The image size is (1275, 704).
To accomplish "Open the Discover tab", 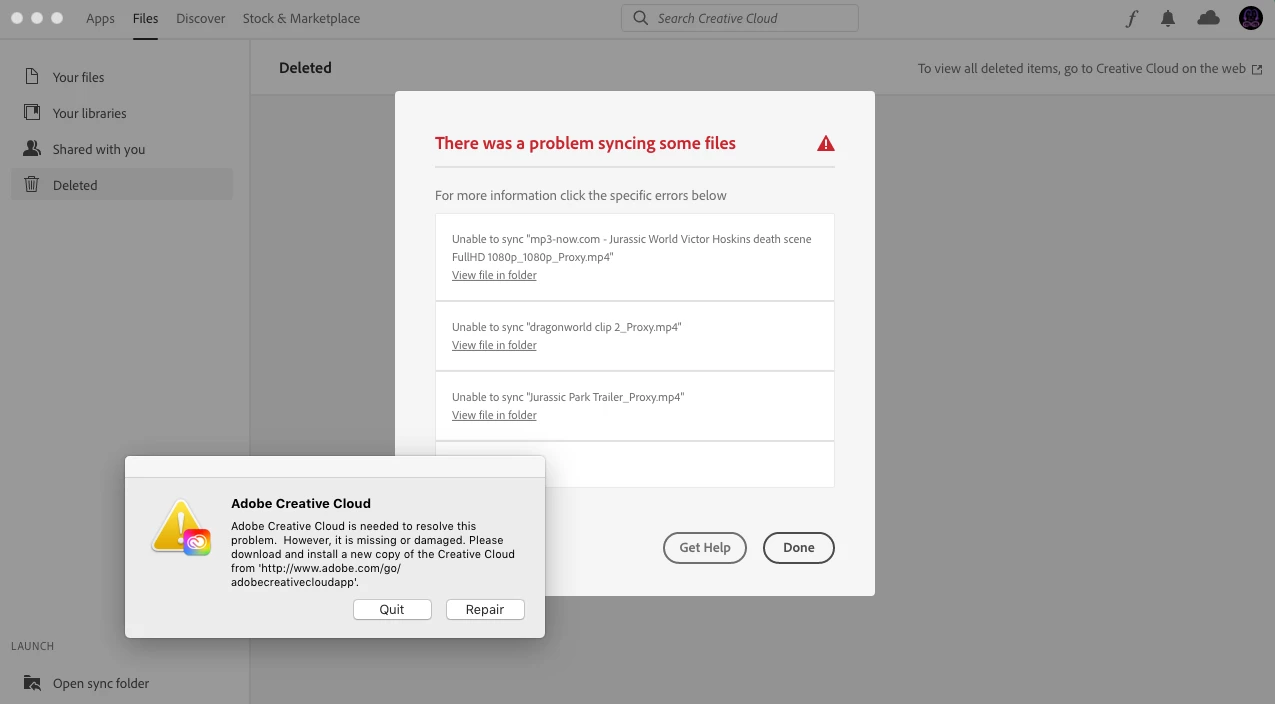I will [x=200, y=18].
